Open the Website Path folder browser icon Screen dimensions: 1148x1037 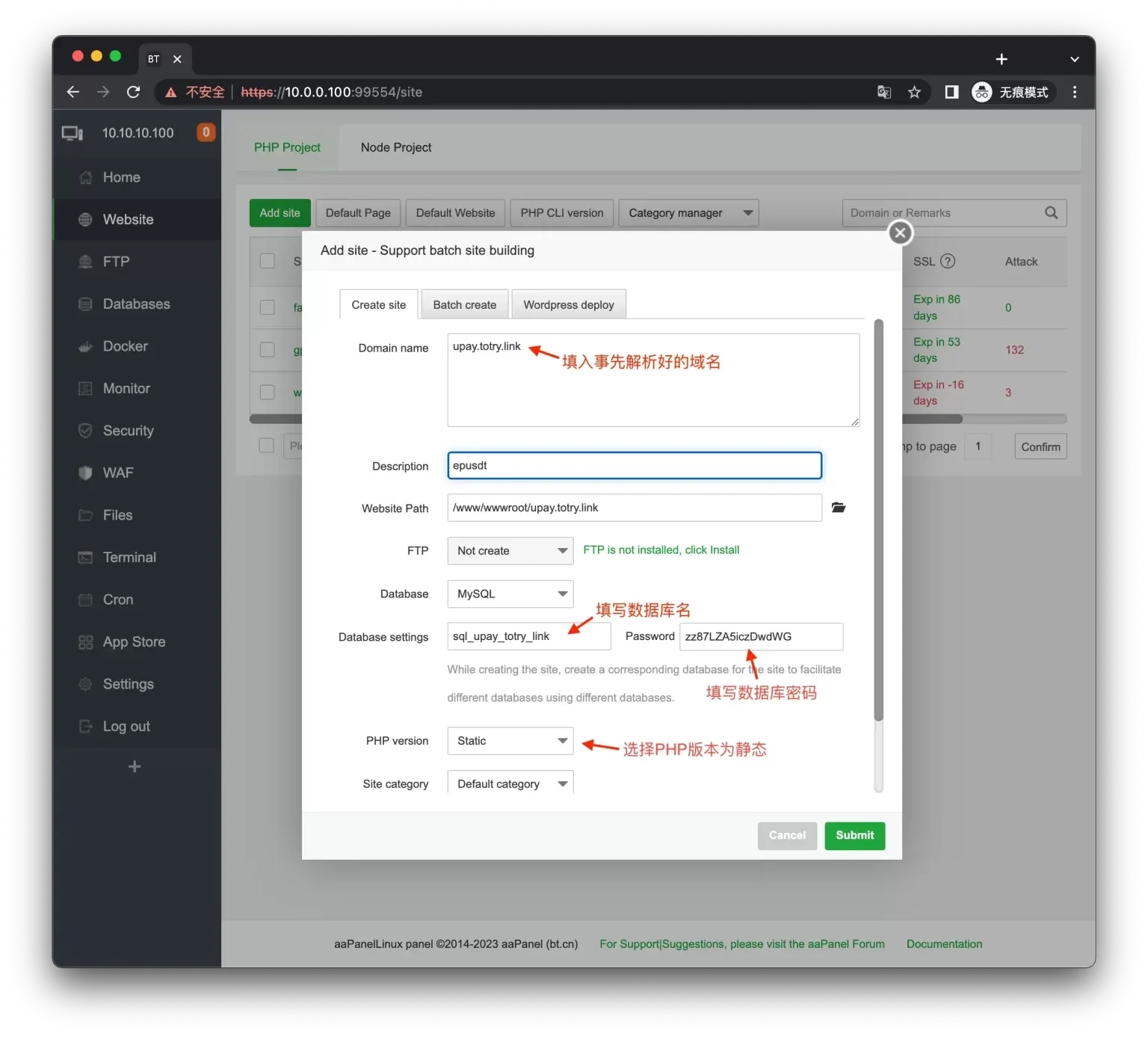point(839,508)
